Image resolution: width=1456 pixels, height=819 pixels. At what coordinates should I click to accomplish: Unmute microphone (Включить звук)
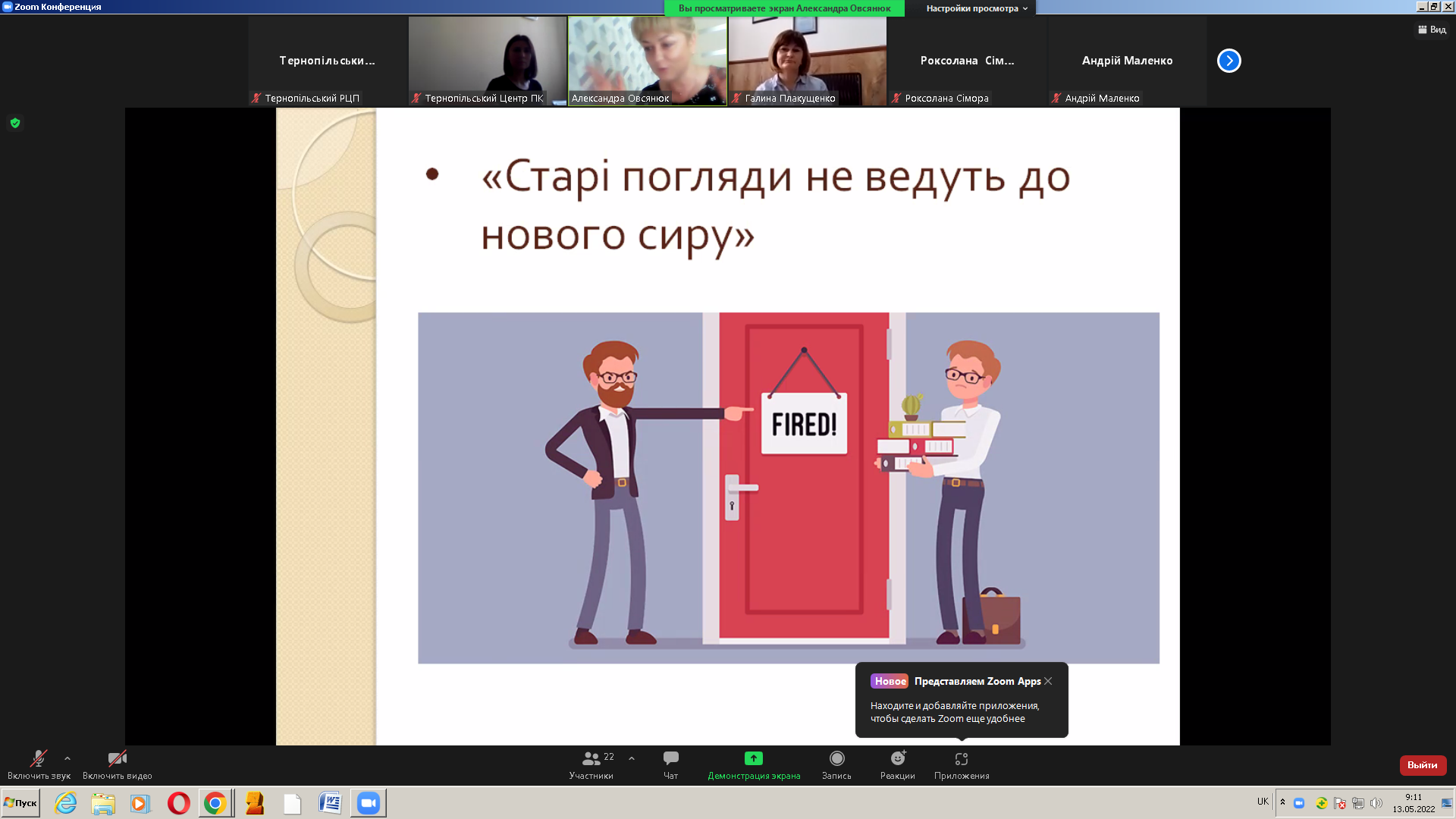(38, 759)
